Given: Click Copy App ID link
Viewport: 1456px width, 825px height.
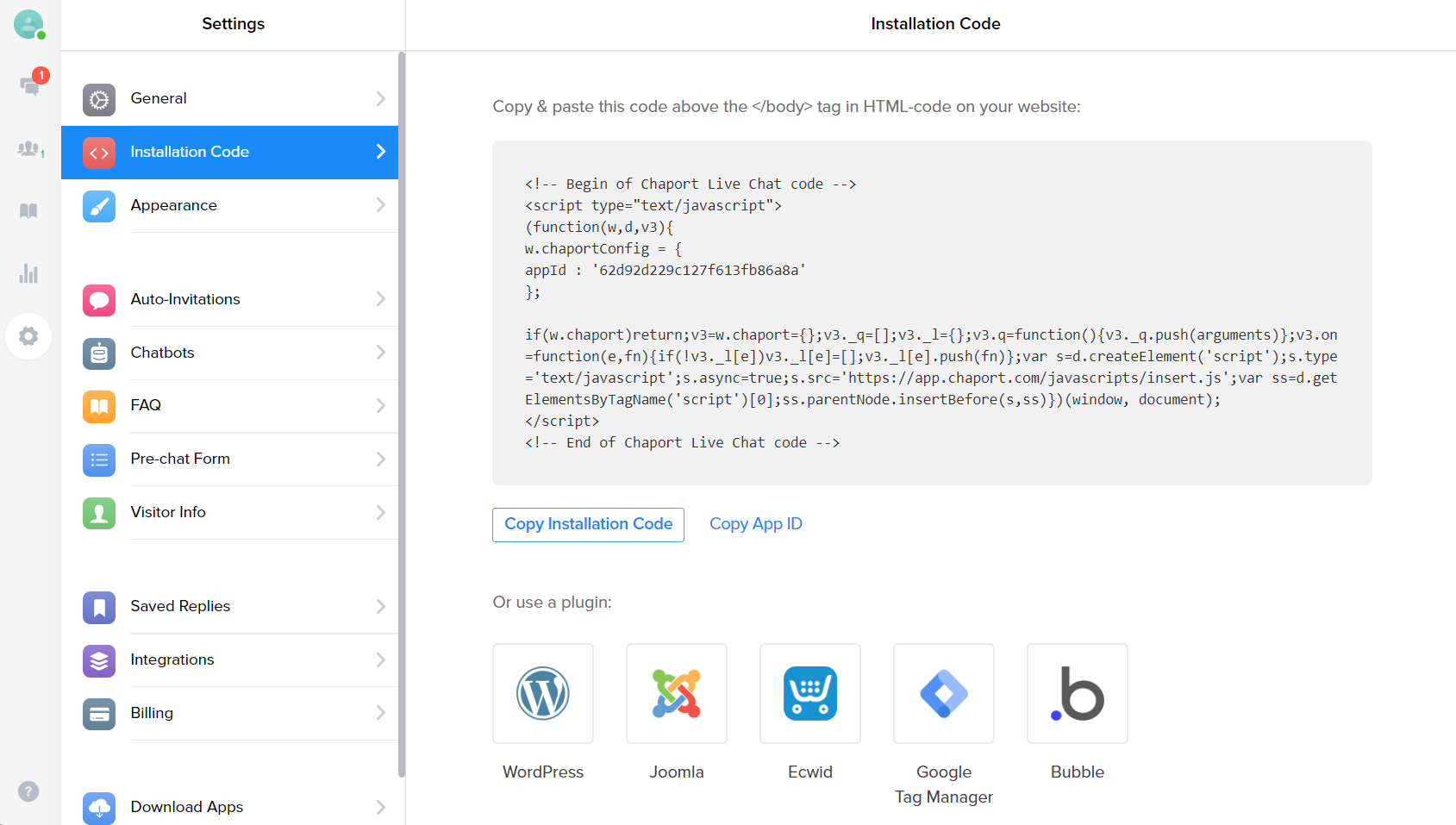Looking at the screenshot, I should (x=756, y=524).
